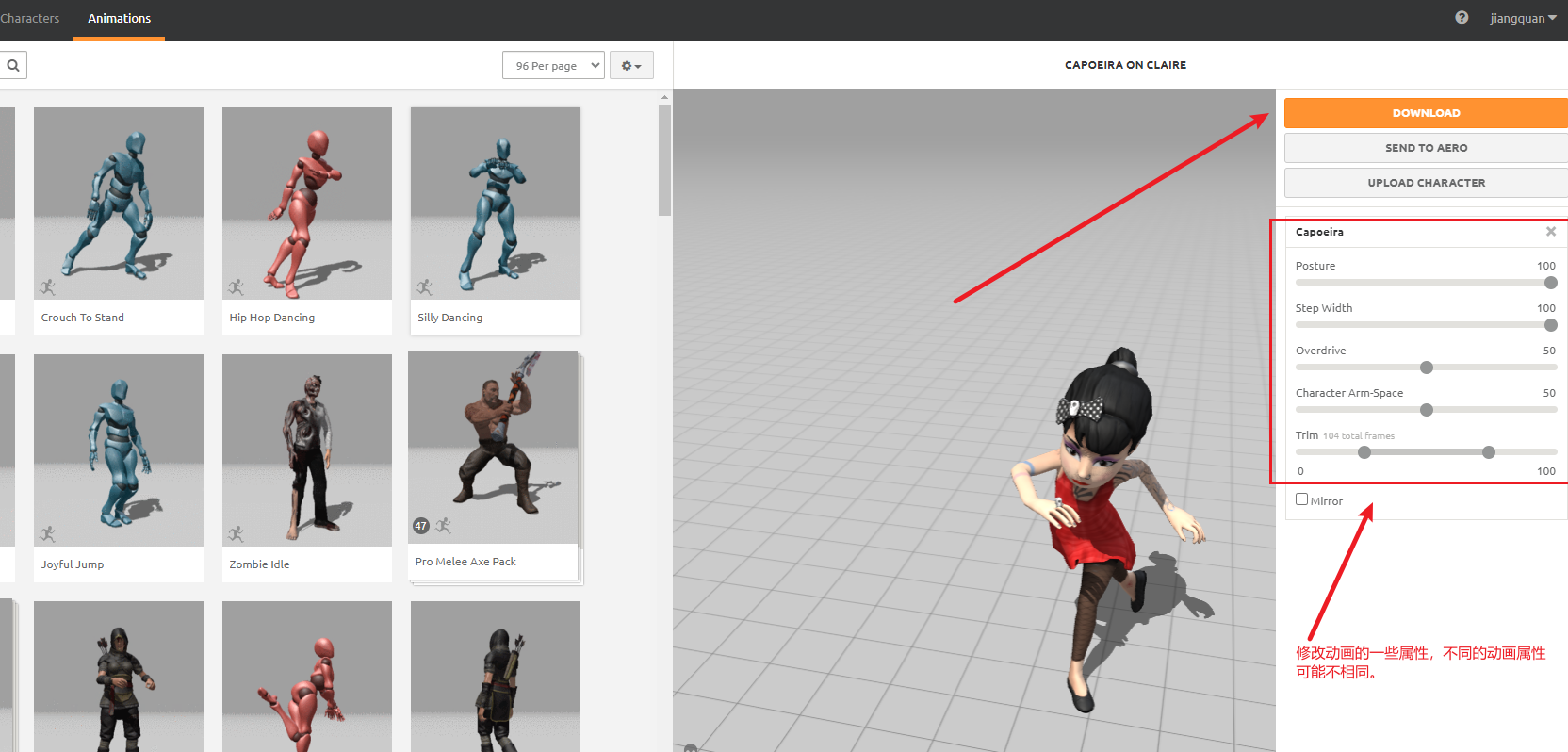This screenshot has width=1568, height=752.
Task: Select the Animations tab
Action: (x=119, y=18)
